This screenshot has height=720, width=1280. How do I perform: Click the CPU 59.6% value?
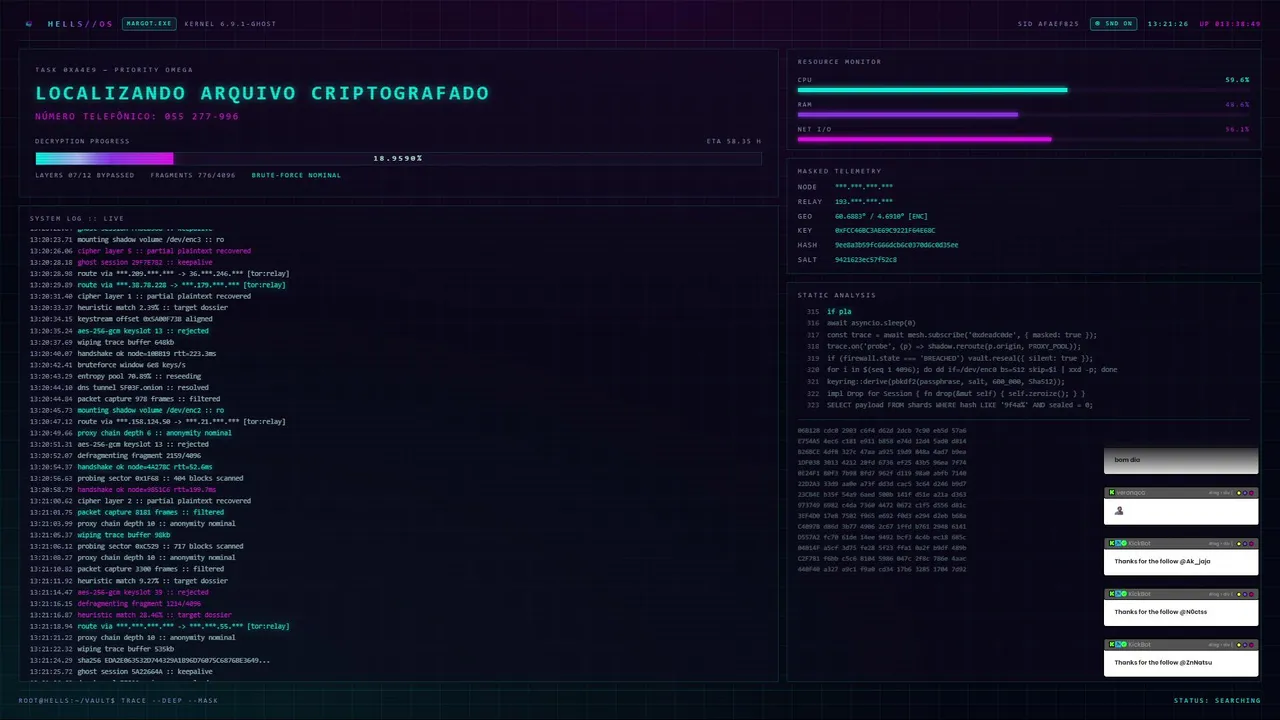click(x=1237, y=79)
